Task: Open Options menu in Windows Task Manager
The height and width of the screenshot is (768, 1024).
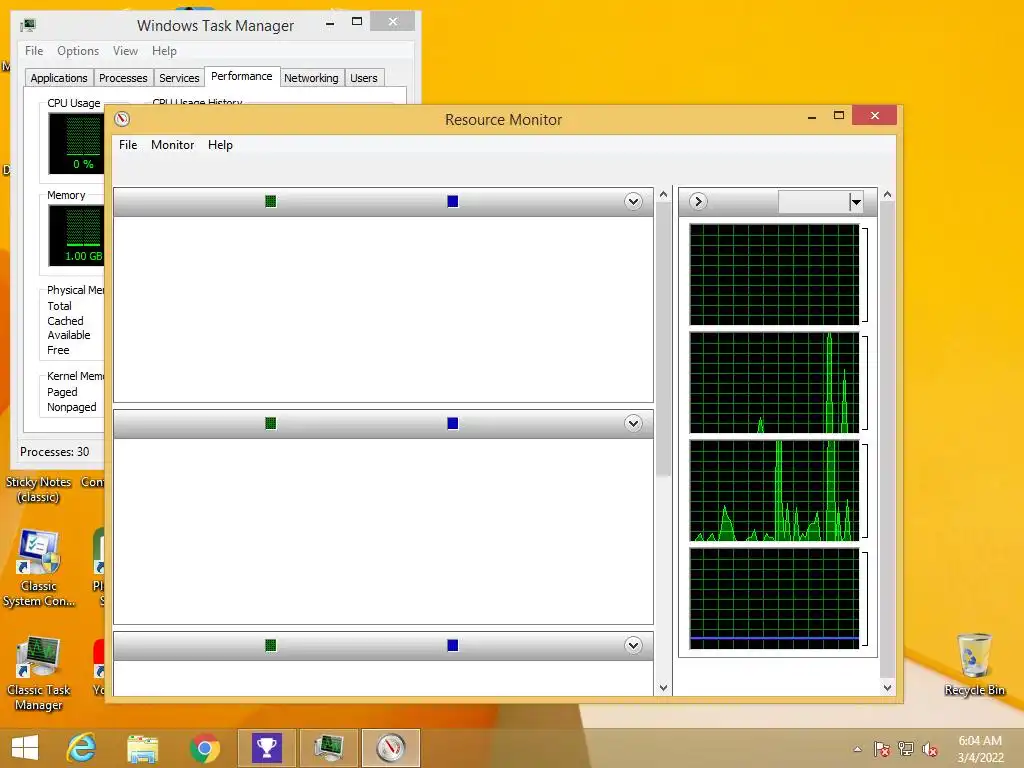Action: 78,51
